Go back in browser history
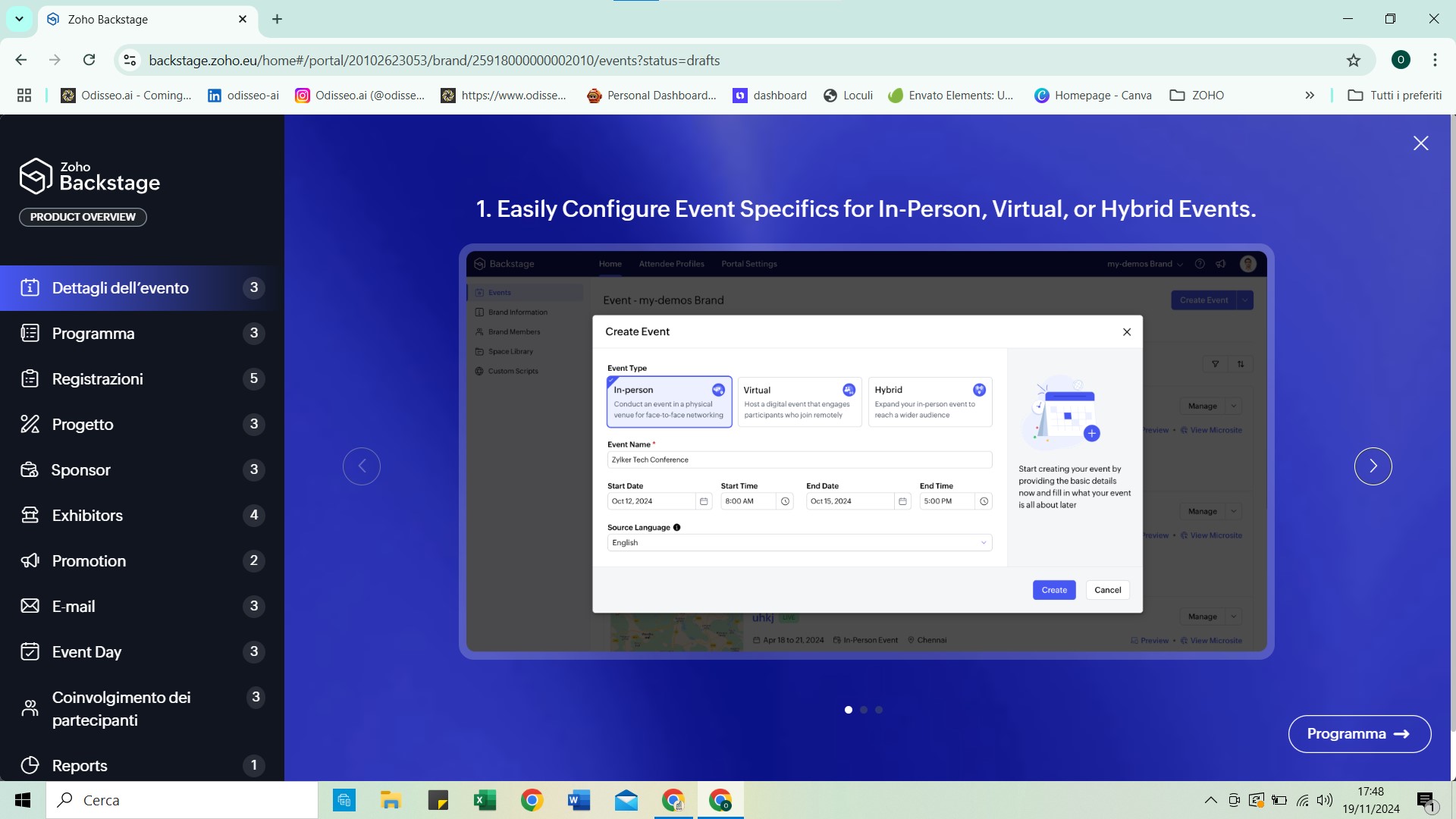 (21, 60)
